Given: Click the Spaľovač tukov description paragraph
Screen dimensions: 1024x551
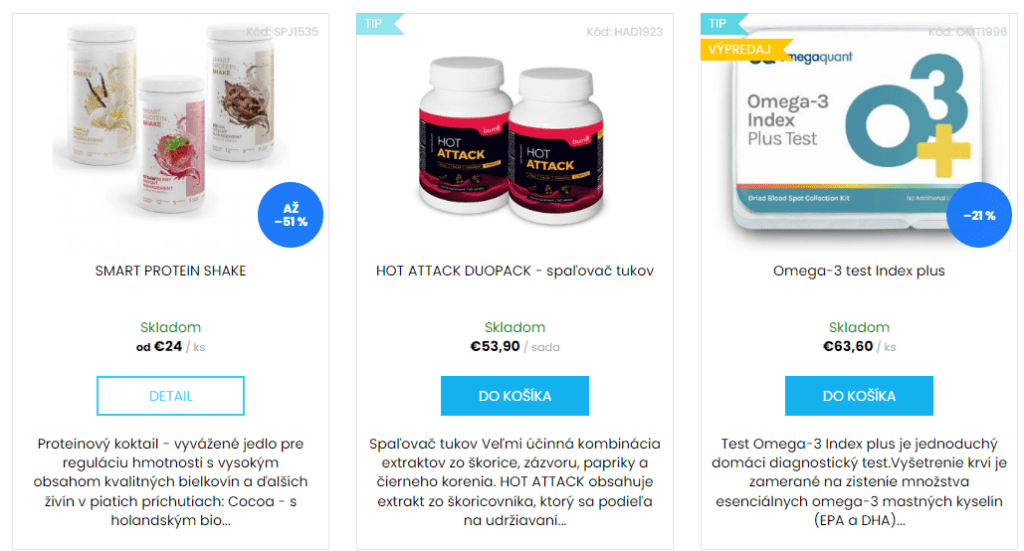Looking at the screenshot, I should coord(515,482).
